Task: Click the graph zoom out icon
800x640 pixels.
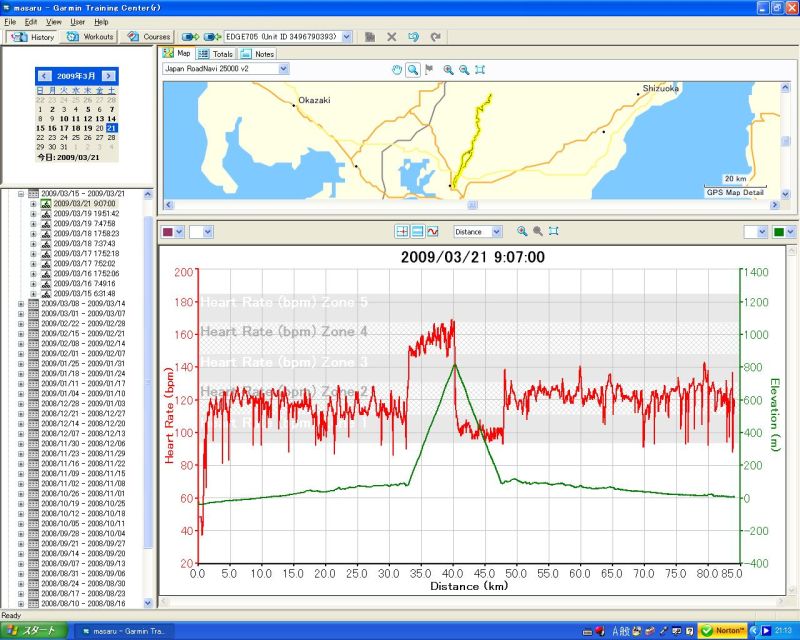Action: tap(538, 231)
